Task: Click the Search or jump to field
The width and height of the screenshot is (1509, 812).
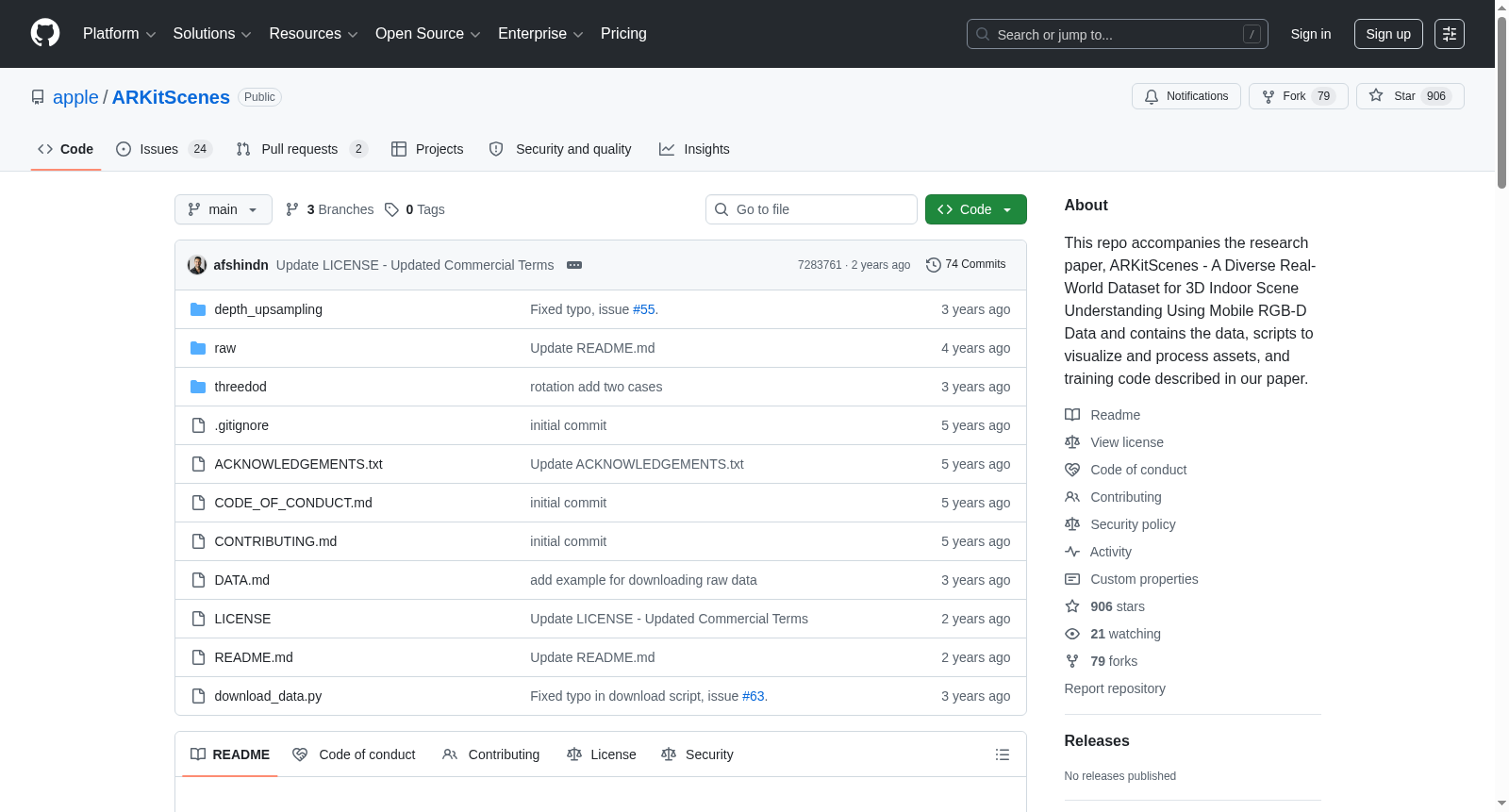Action: (1118, 34)
